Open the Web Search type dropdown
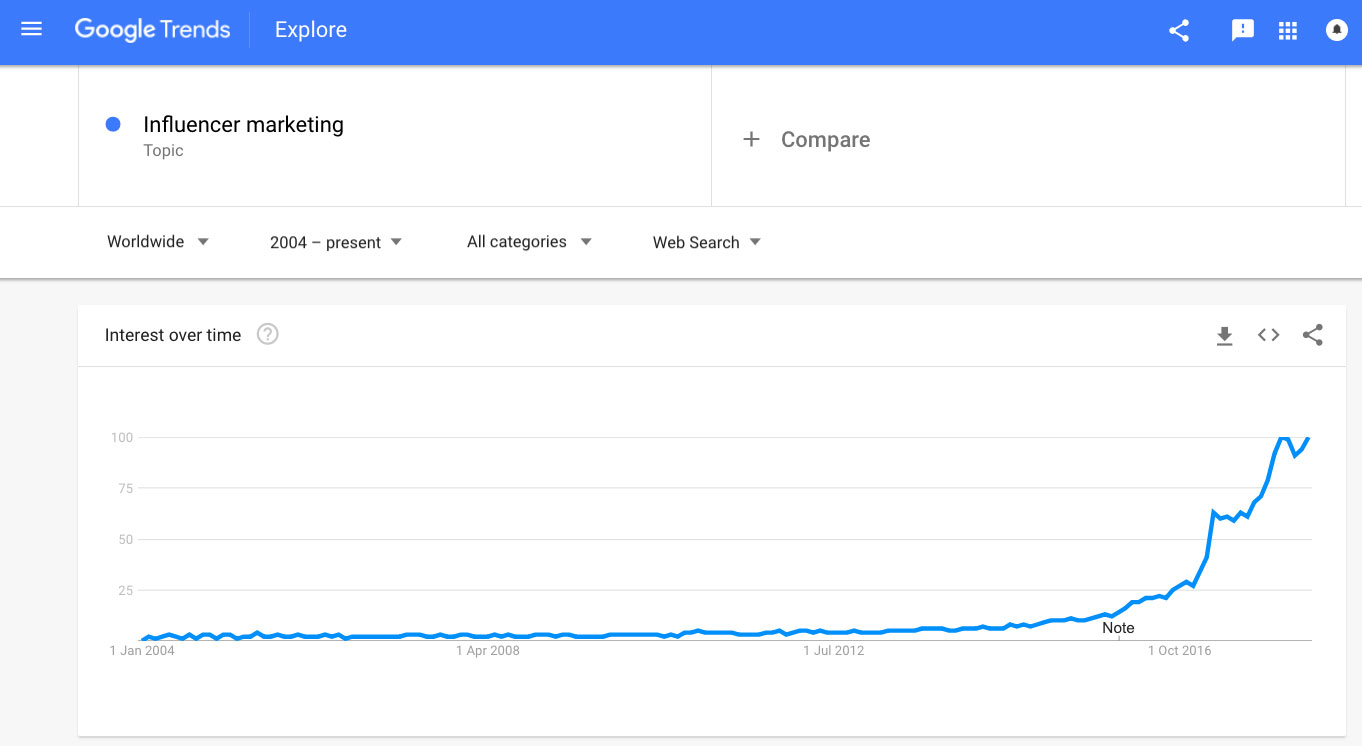 click(706, 242)
